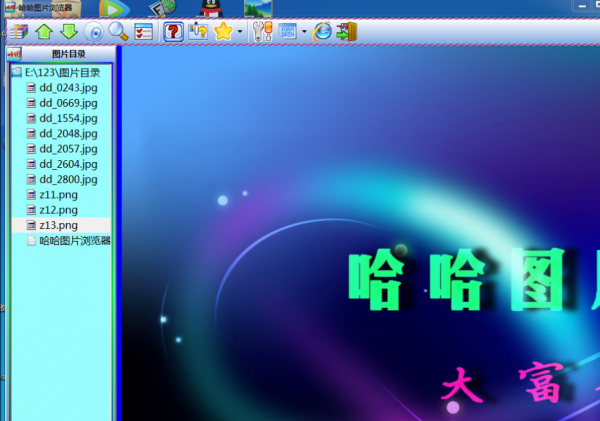
Task: Pick dd_2800.jpg in the directory list
Action: 68,179
